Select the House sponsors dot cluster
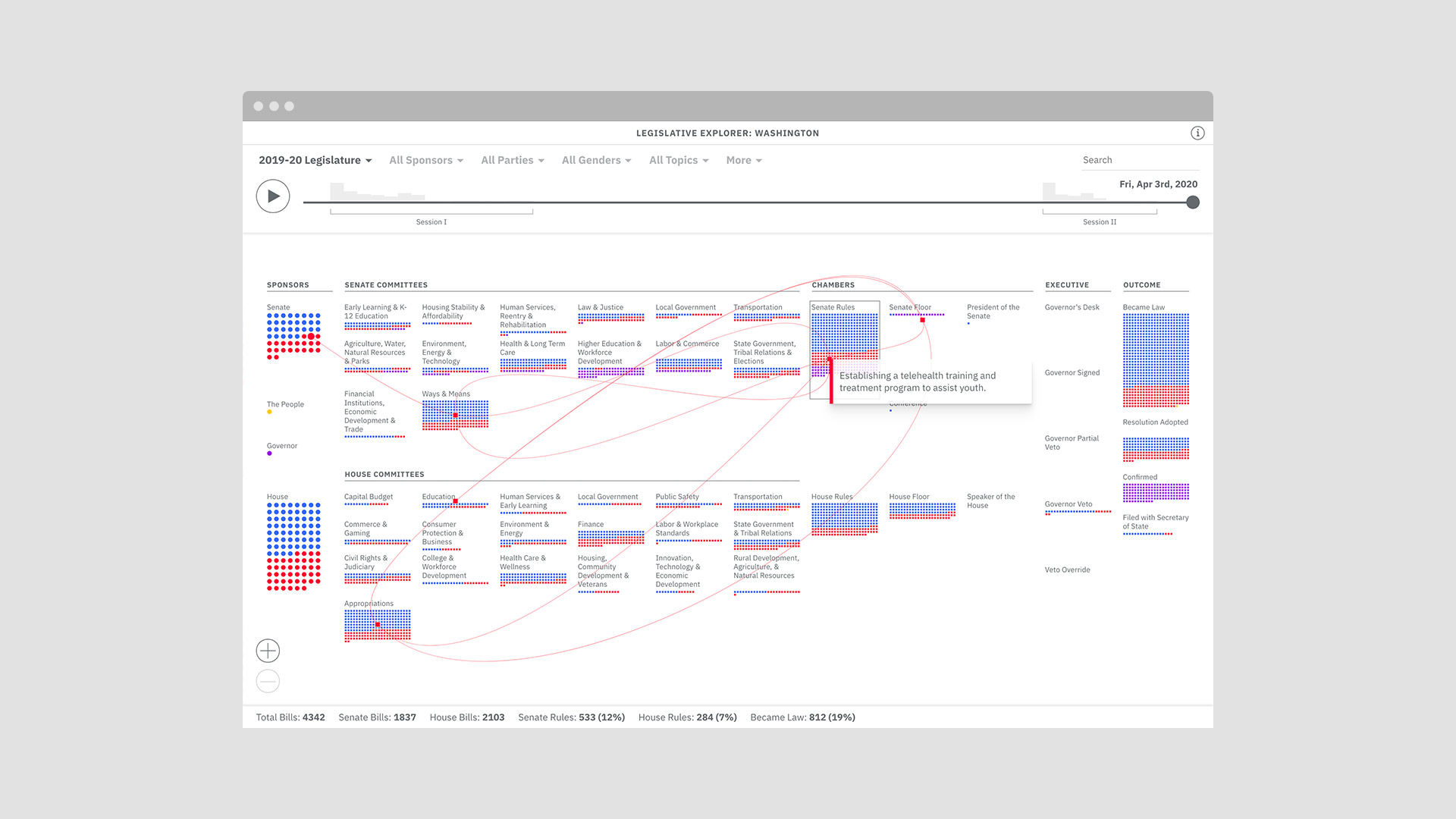The image size is (1456, 819). (x=294, y=546)
